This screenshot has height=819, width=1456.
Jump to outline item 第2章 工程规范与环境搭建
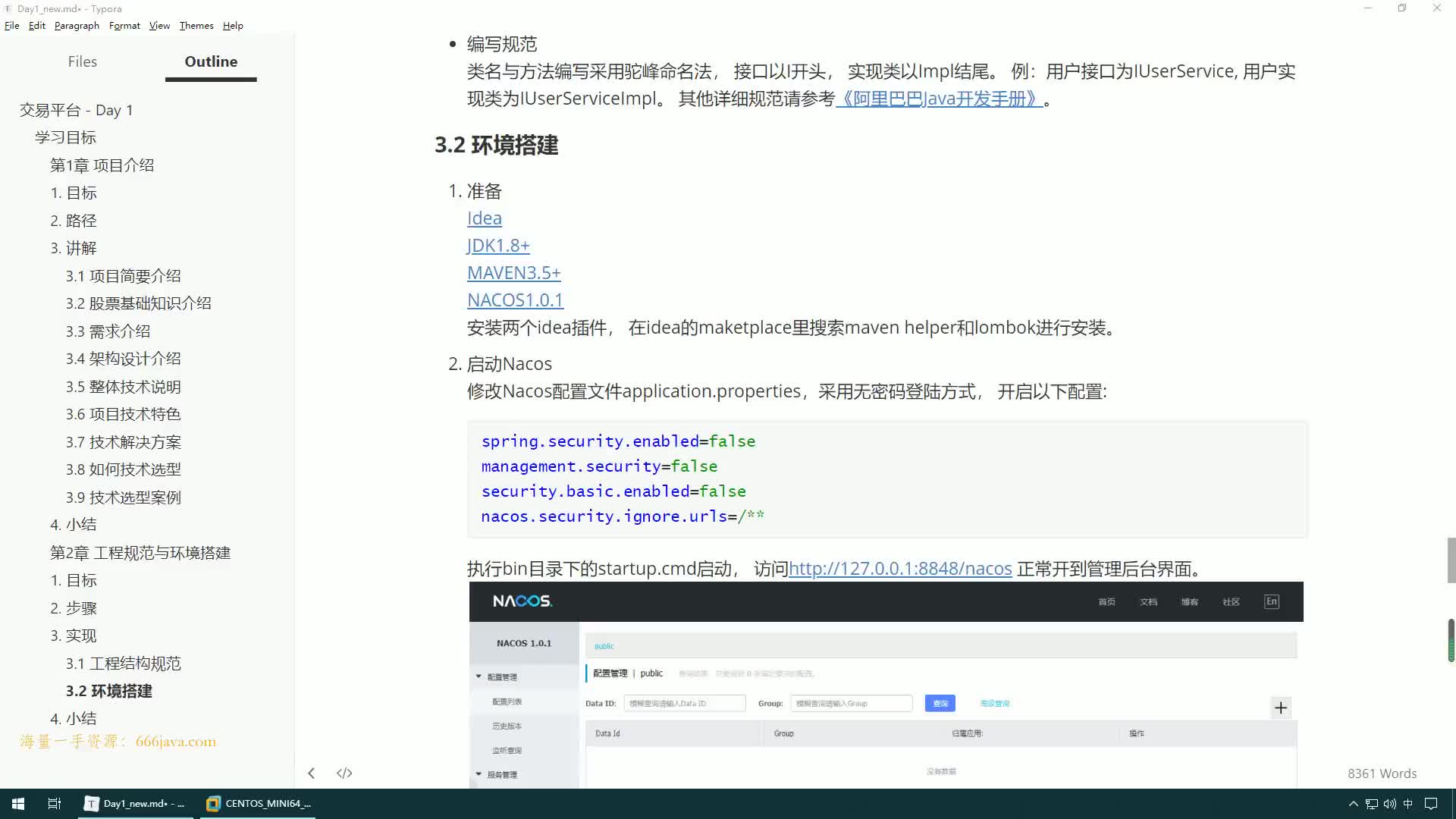(x=140, y=553)
